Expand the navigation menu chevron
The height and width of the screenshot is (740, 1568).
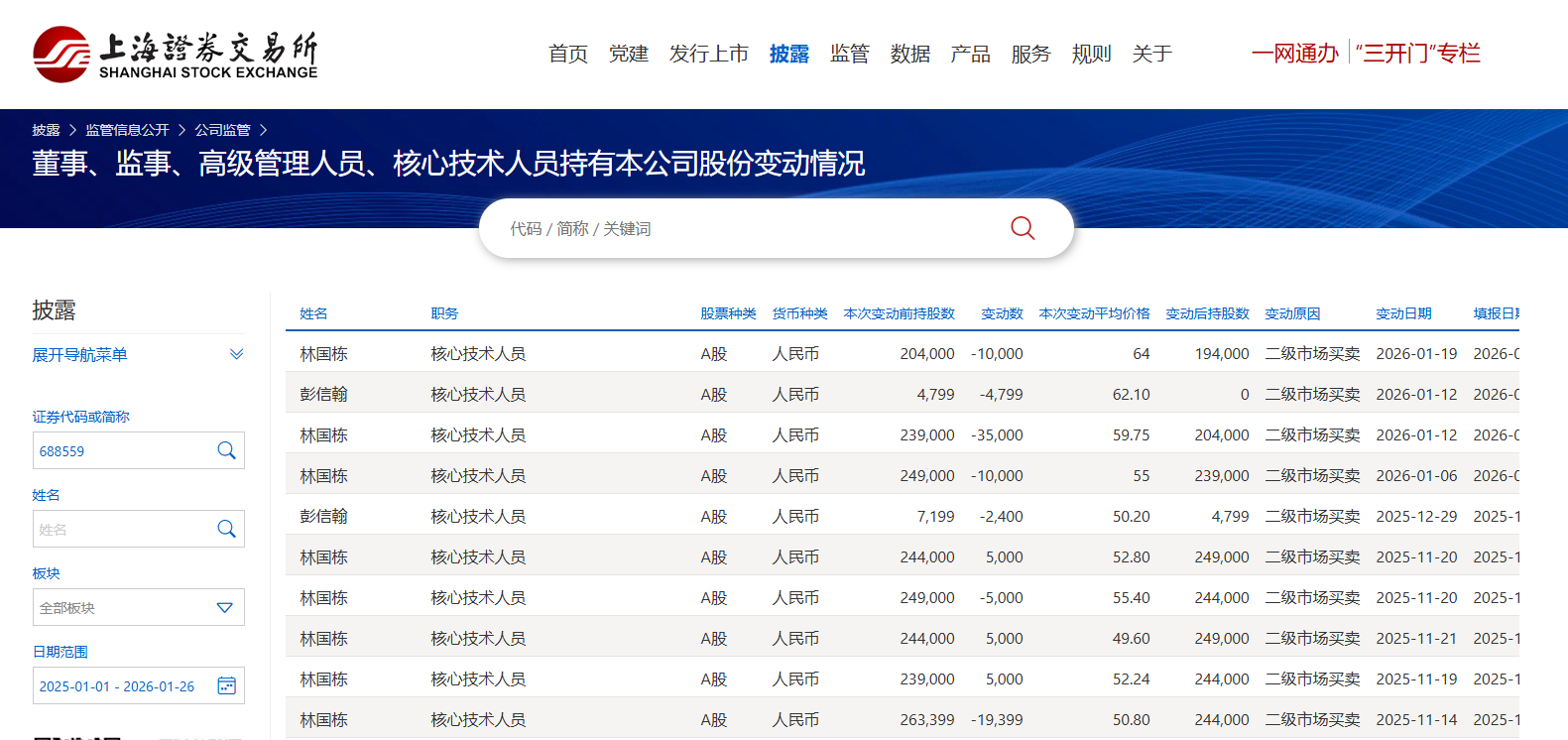[236, 354]
